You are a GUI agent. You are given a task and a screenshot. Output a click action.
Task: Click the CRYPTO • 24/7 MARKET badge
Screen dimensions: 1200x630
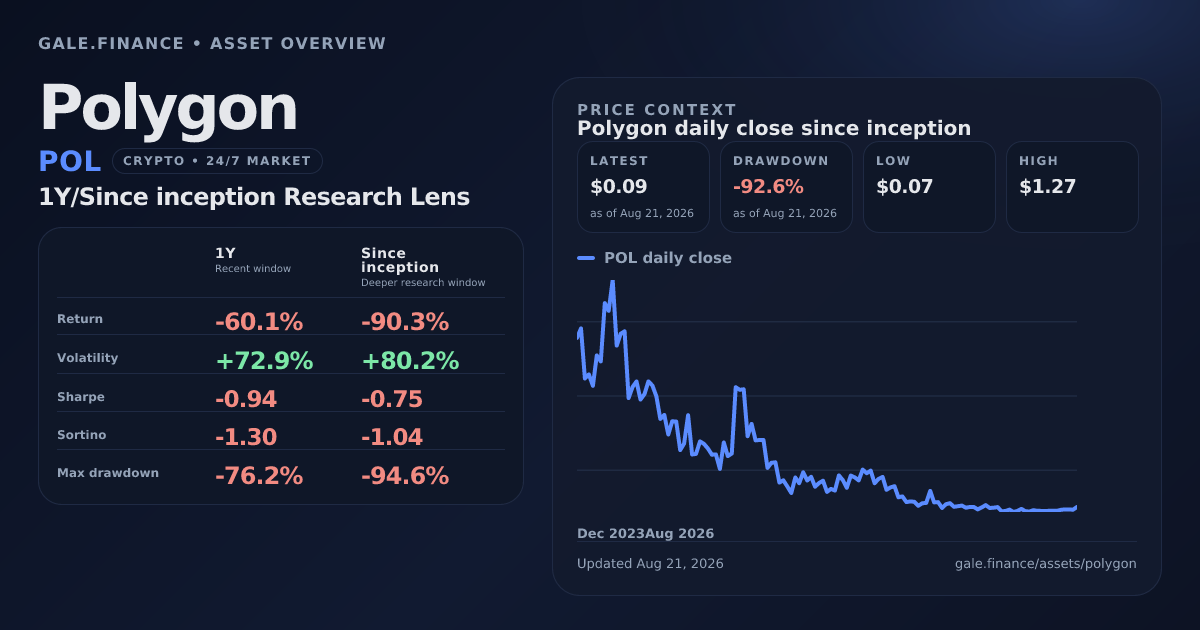217,161
